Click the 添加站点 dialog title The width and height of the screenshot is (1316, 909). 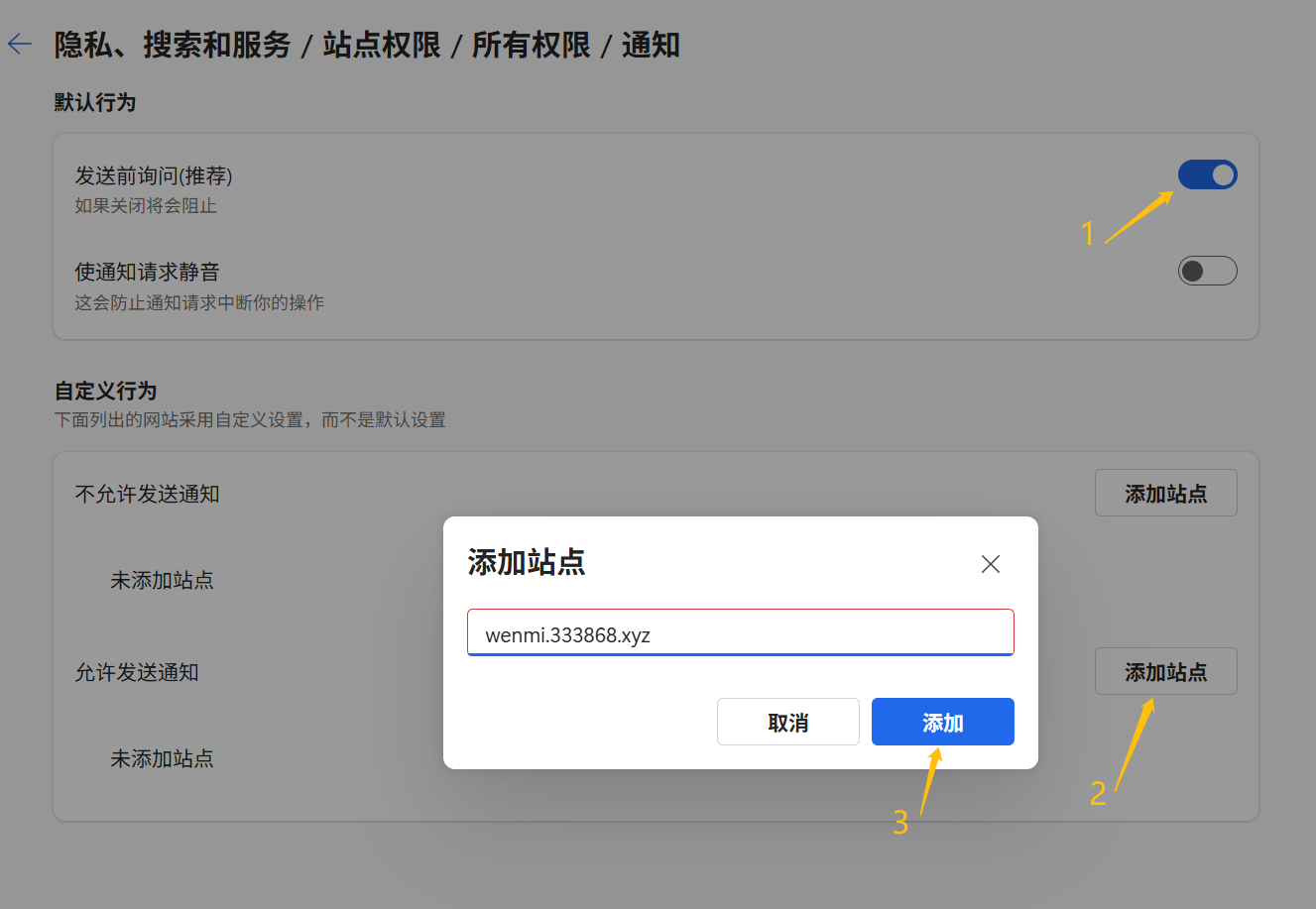tap(526, 562)
